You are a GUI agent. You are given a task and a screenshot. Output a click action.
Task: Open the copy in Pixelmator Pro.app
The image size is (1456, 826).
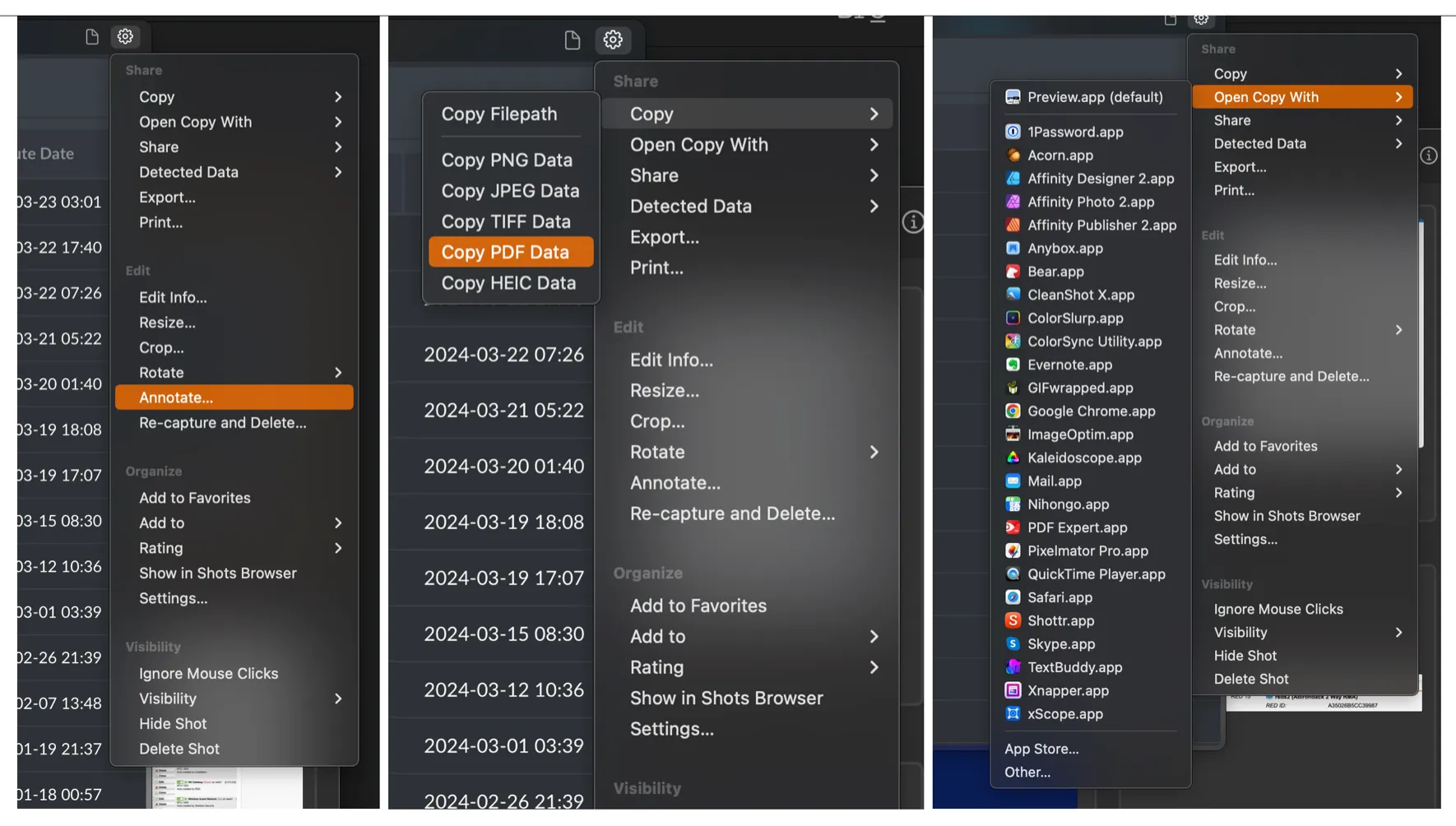tap(1087, 551)
